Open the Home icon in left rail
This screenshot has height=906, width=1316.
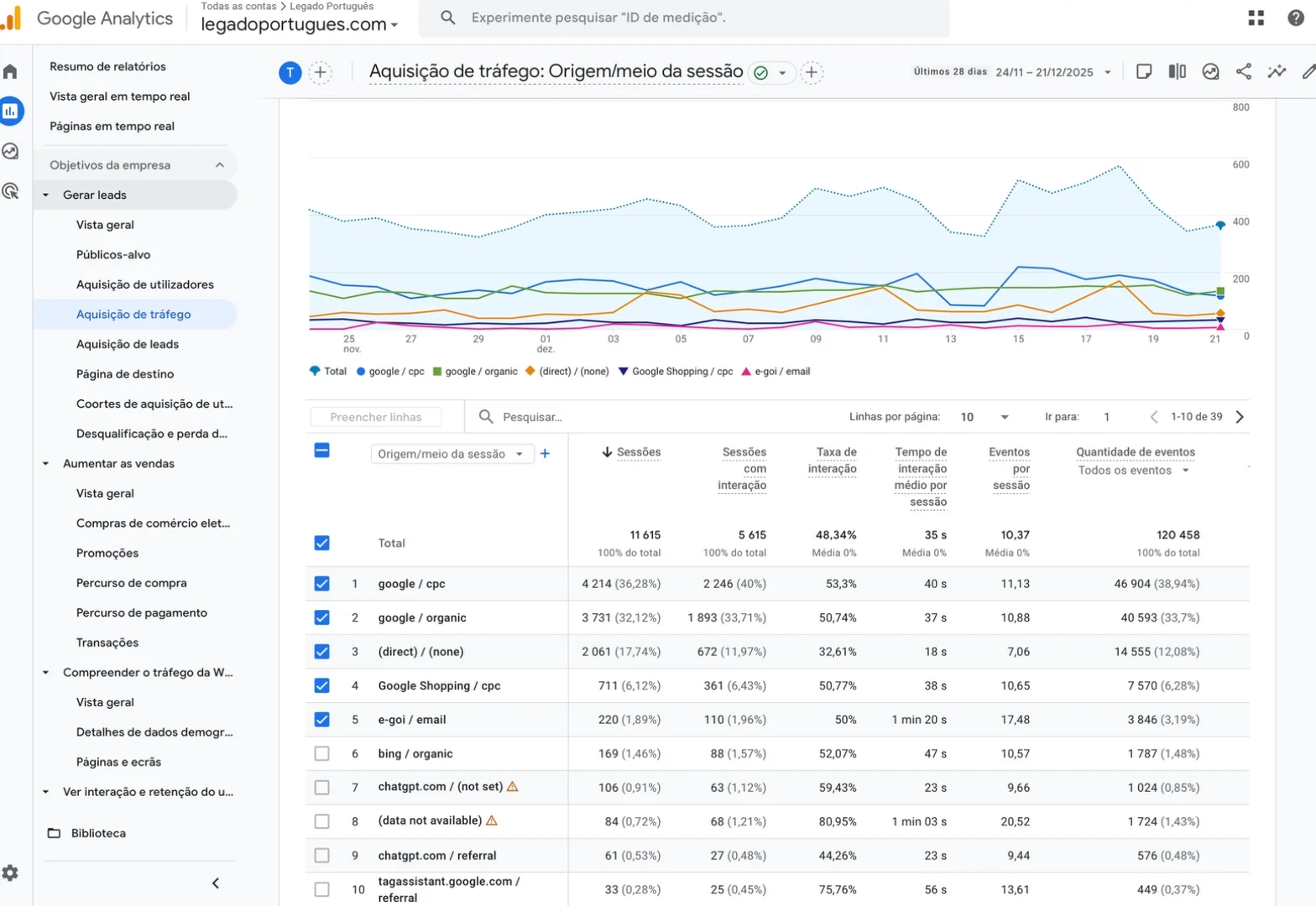(10, 71)
